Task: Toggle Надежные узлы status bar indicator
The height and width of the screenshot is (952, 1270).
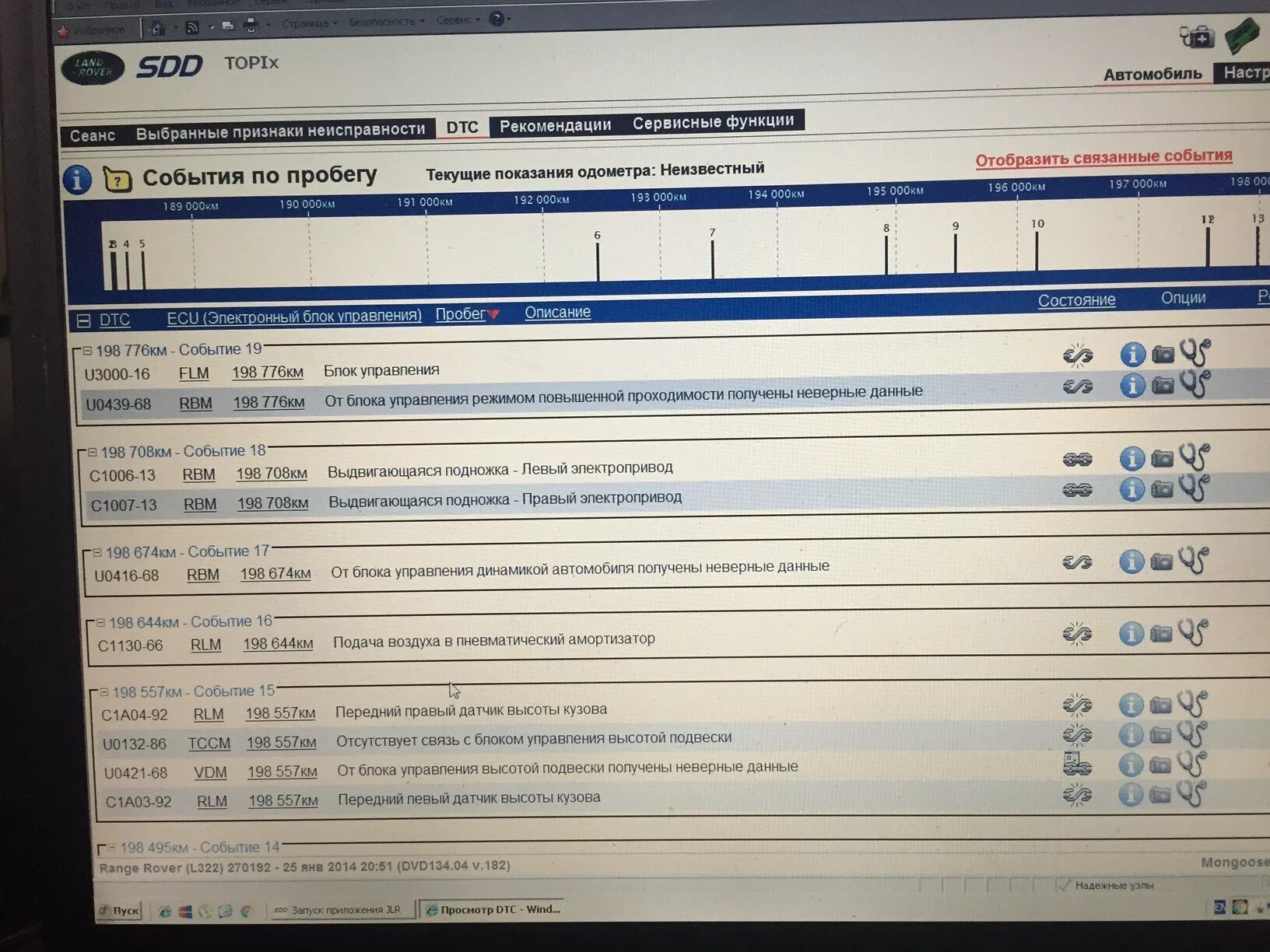Action: [x=1107, y=885]
